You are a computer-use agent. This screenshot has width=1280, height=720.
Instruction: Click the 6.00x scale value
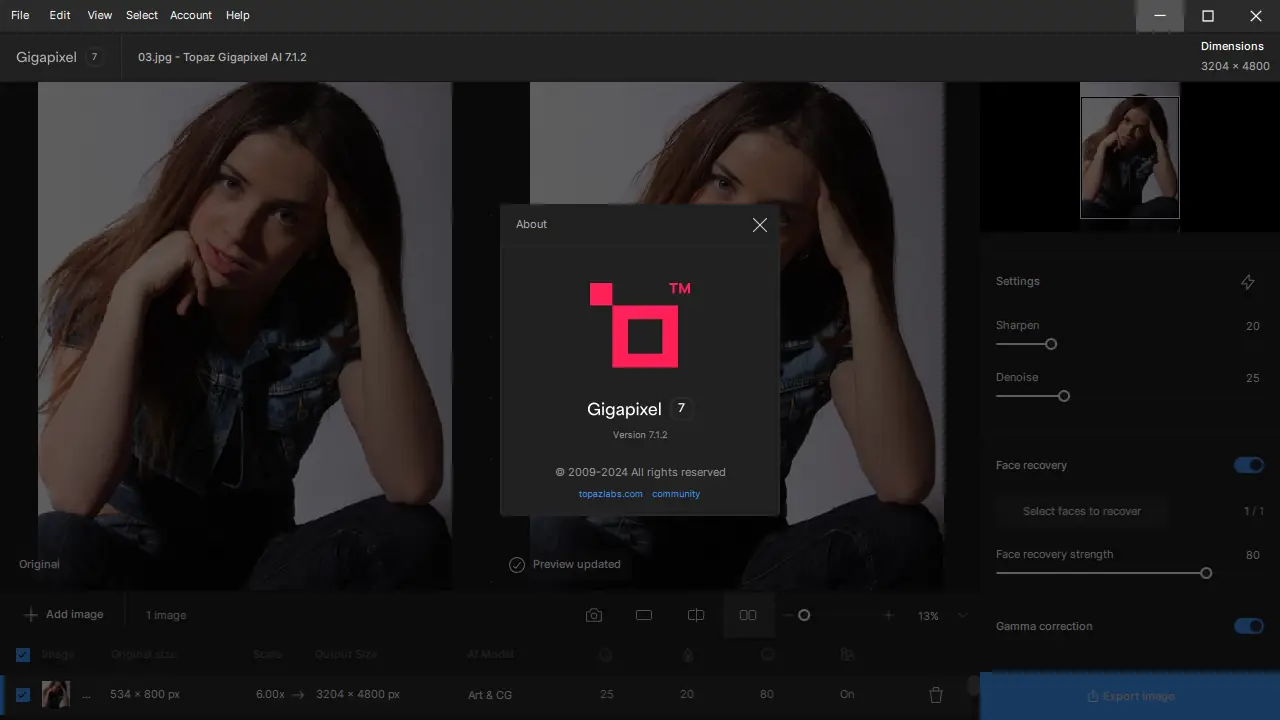point(270,695)
